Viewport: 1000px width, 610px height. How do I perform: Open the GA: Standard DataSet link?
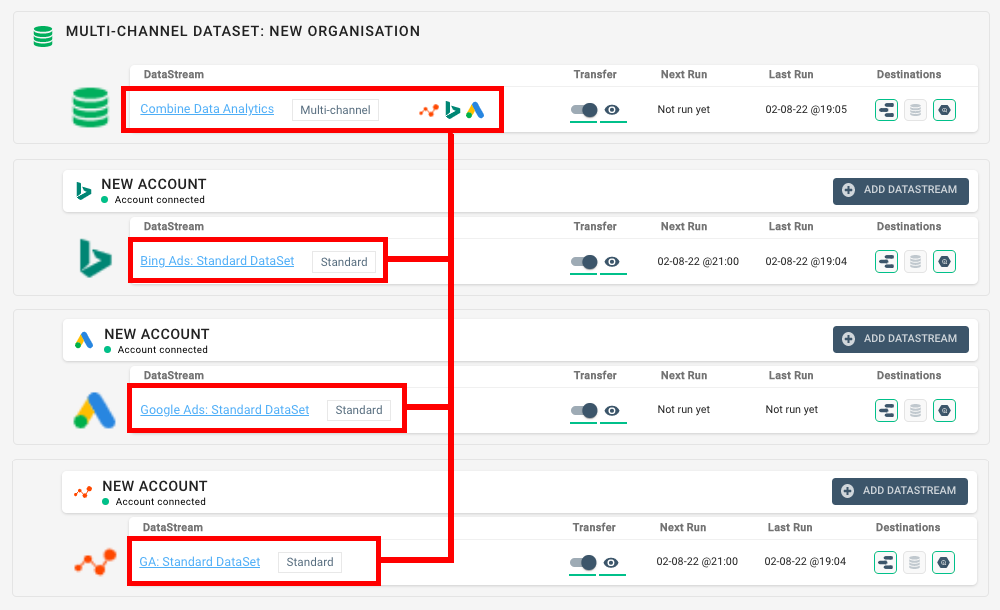(200, 562)
